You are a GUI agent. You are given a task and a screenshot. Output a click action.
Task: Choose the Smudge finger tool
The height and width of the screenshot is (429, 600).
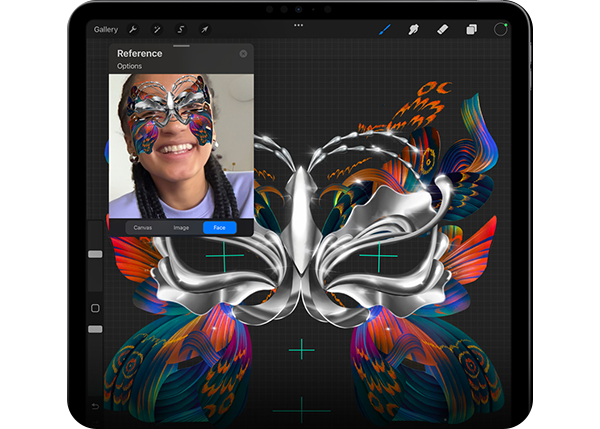pos(412,29)
